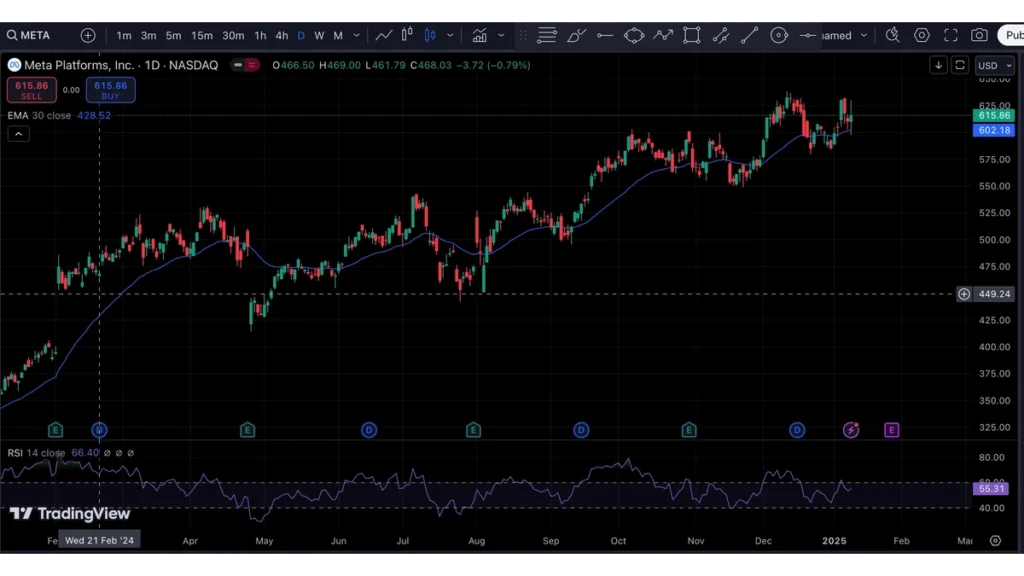Open time axis settings gear icon
Image resolution: width=1024 pixels, height=576 pixels.
coord(995,541)
